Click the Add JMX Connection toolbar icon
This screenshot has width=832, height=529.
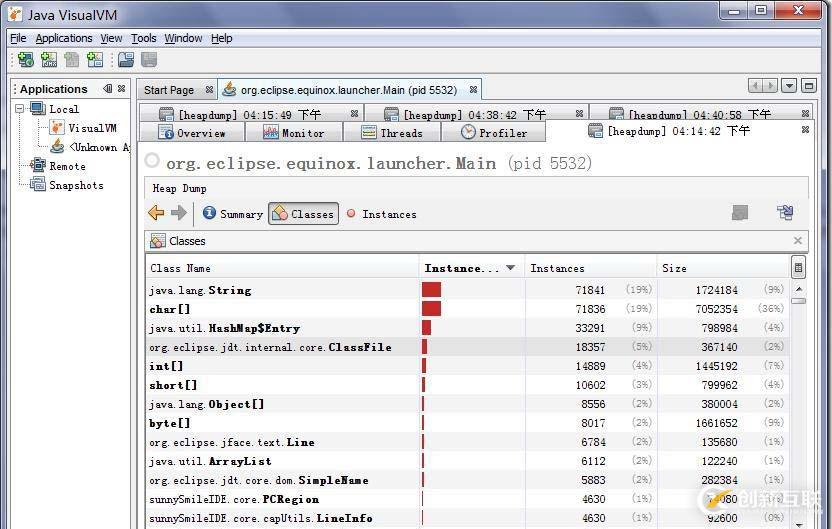tap(49, 59)
